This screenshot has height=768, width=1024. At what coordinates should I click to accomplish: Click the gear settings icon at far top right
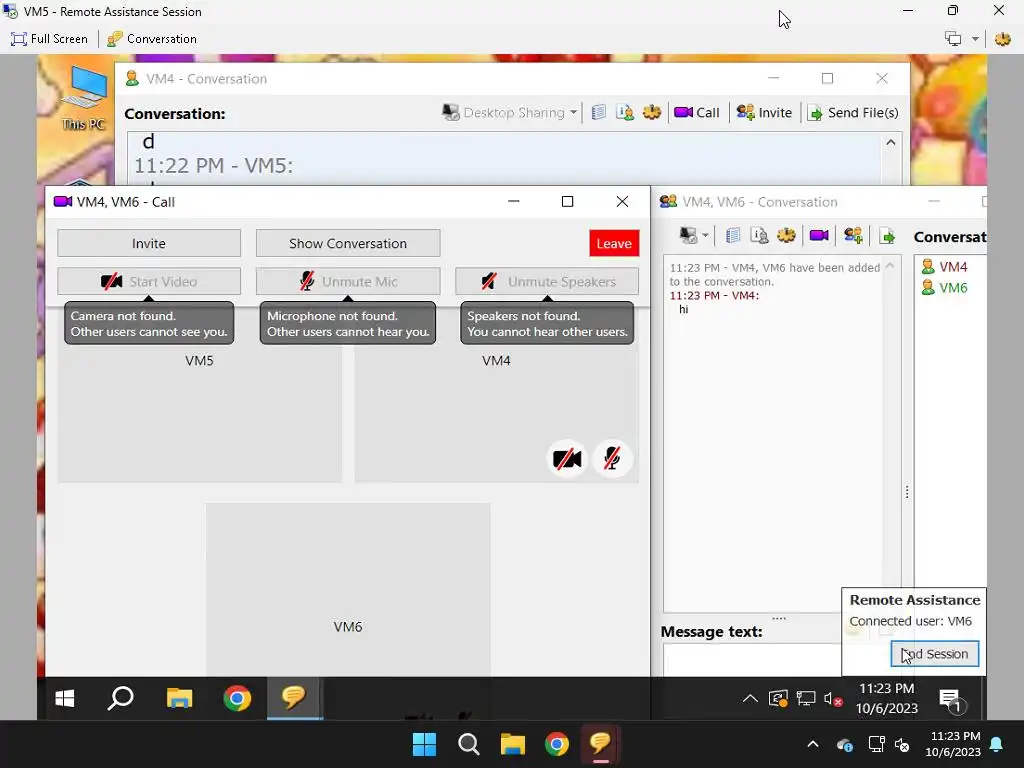click(1002, 39)
